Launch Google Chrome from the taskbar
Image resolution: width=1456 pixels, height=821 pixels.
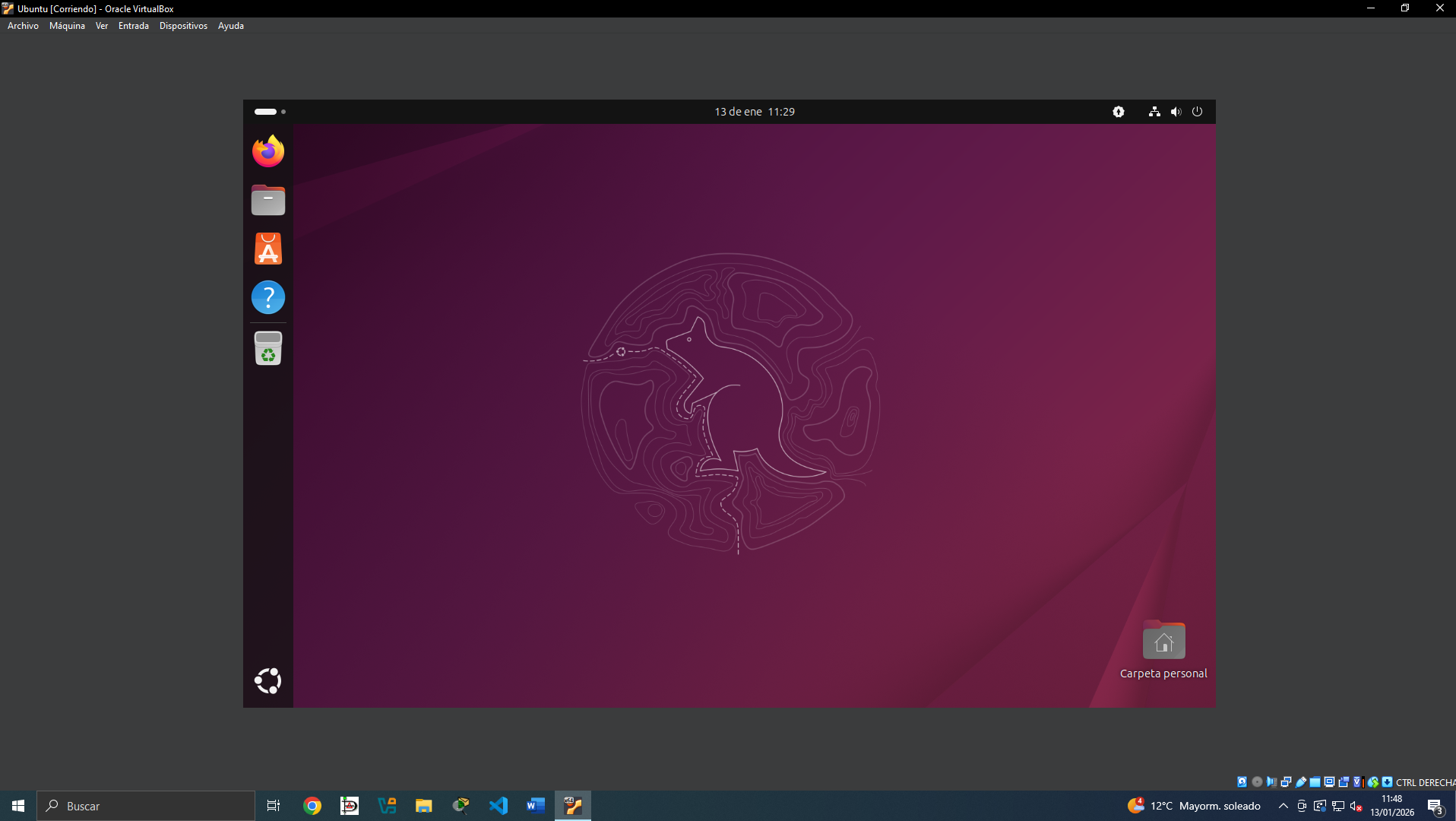312,806
